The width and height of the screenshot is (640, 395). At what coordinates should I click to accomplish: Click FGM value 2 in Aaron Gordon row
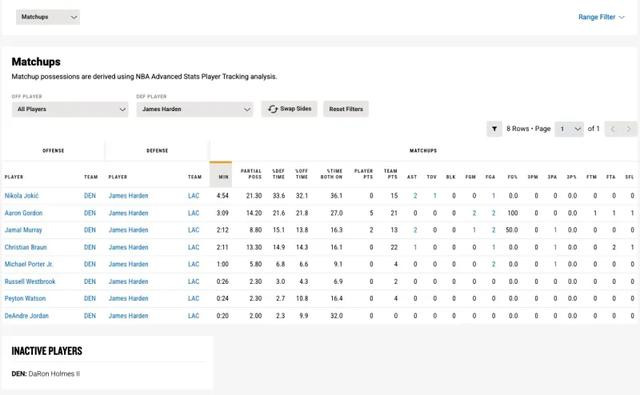tap(474, 213)
